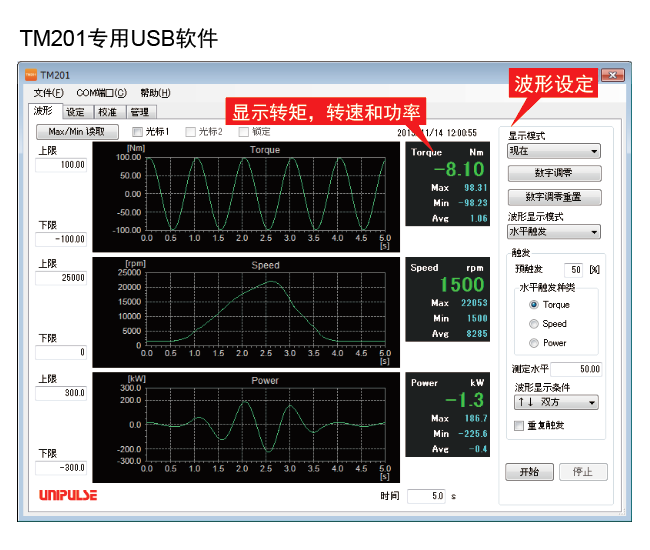
Task: Select the Power trigger radio button
Action: 534,343
